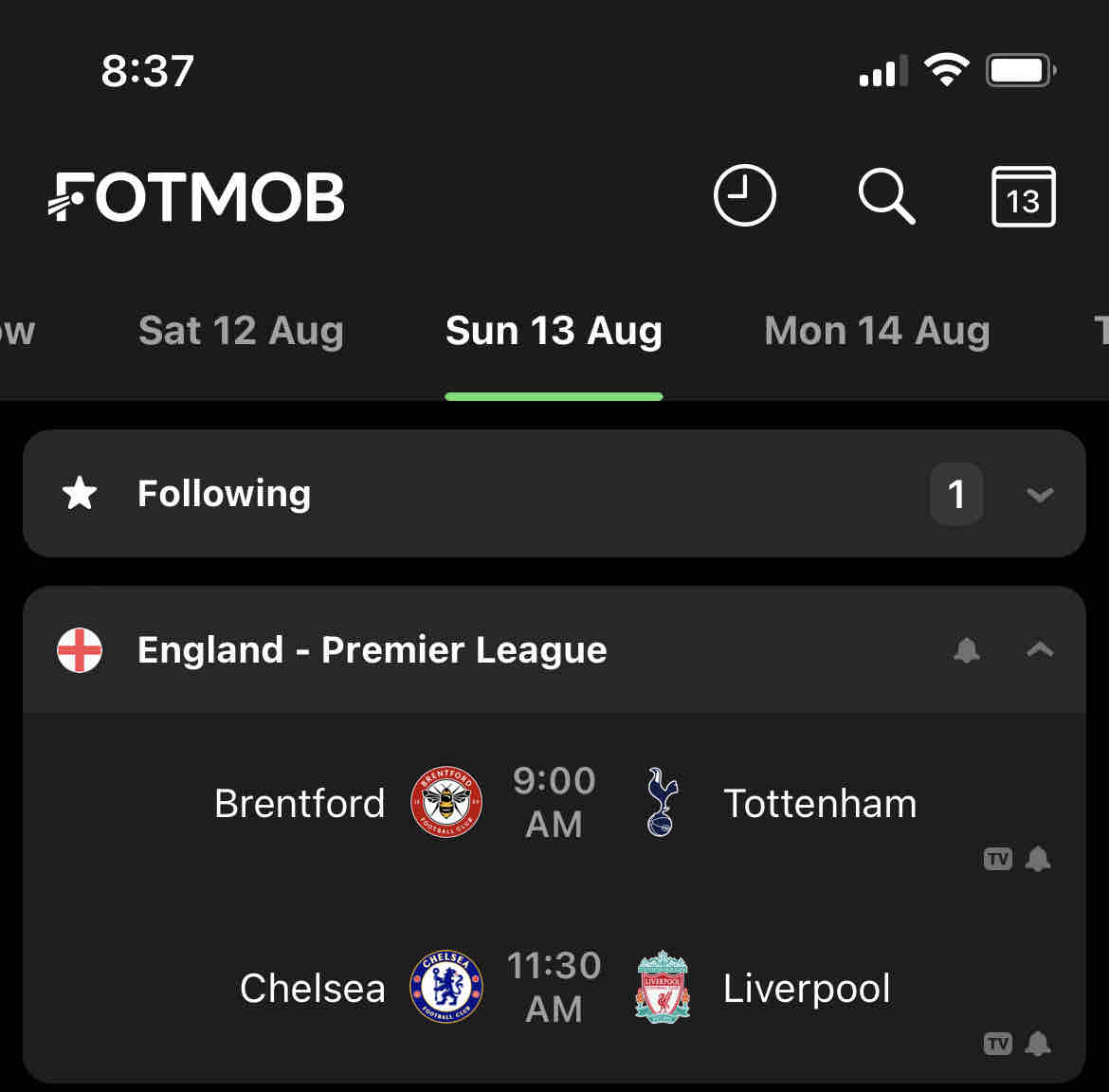This screenshot has width=1109, height=1092.
Task: Switch to Mon 14 Aug tab
Action: coord(877,331)
